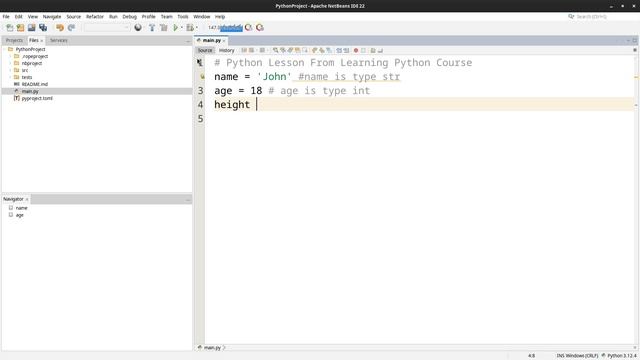Click the Uncomment icon in editor toolbar

coord(380,50)
